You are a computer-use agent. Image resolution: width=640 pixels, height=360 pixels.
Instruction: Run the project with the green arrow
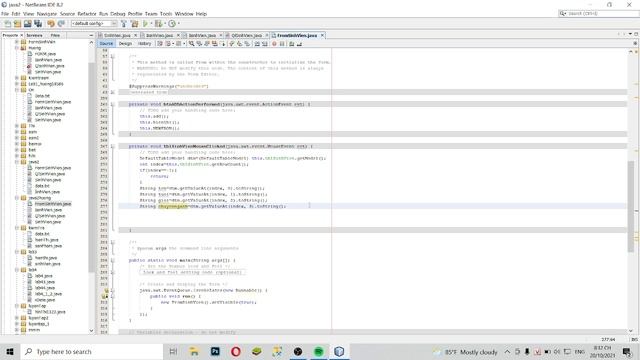pyautogui.click(x=145, y=24)
